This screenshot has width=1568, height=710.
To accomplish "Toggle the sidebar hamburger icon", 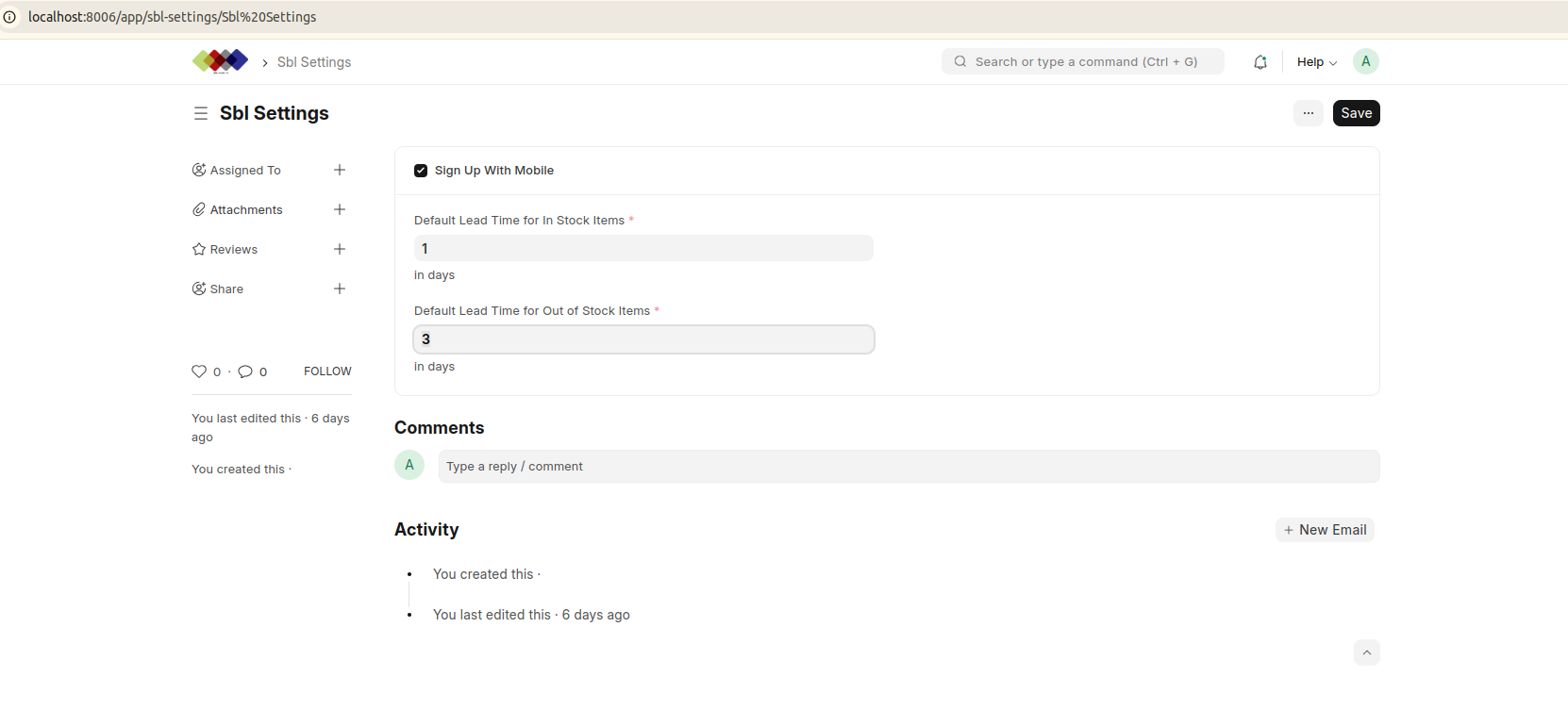I will point(201,113).
